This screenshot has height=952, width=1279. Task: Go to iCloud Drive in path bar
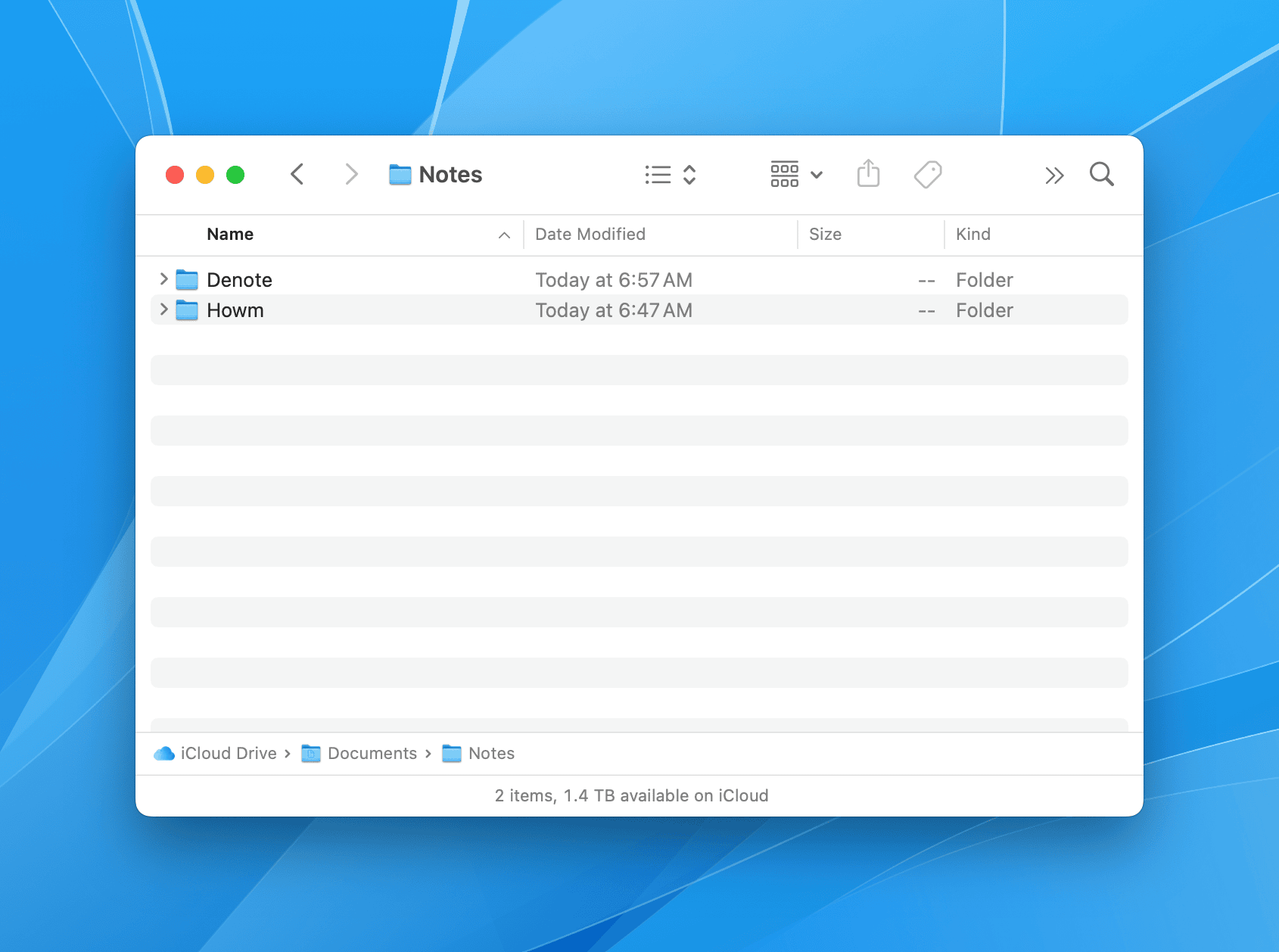[x=227, y=754]
